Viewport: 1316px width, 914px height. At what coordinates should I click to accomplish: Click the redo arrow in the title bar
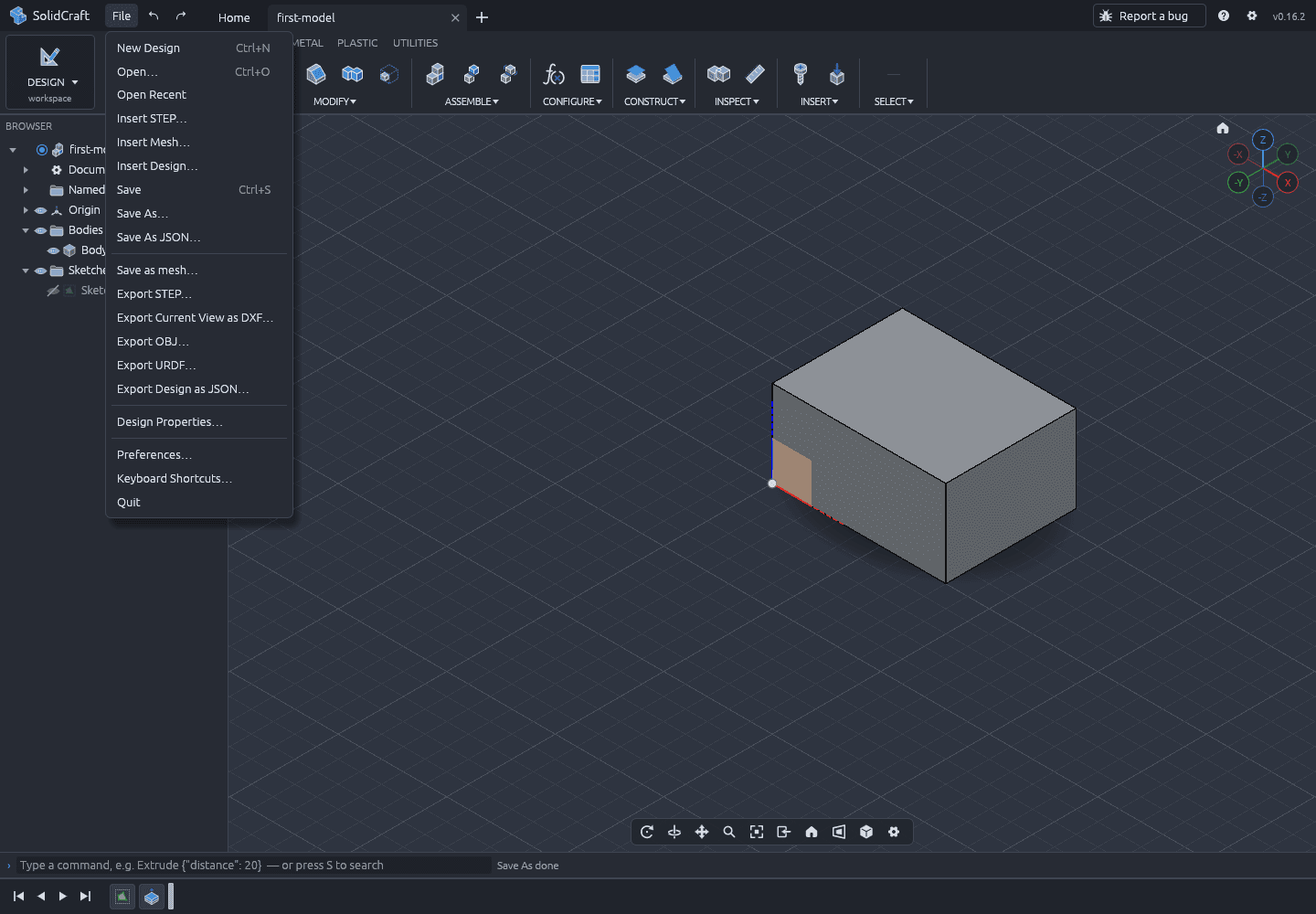pos(181,16)
